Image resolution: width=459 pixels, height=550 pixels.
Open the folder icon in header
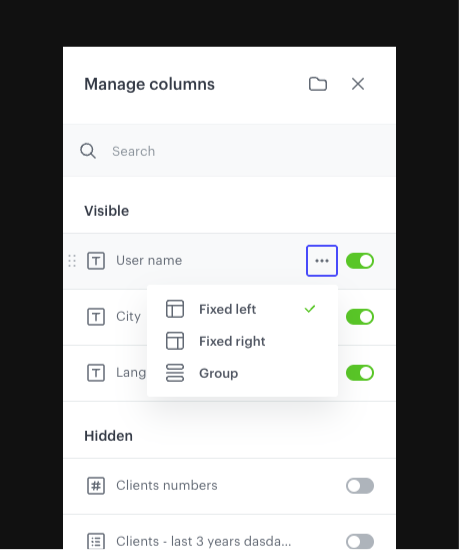point(318,84)
